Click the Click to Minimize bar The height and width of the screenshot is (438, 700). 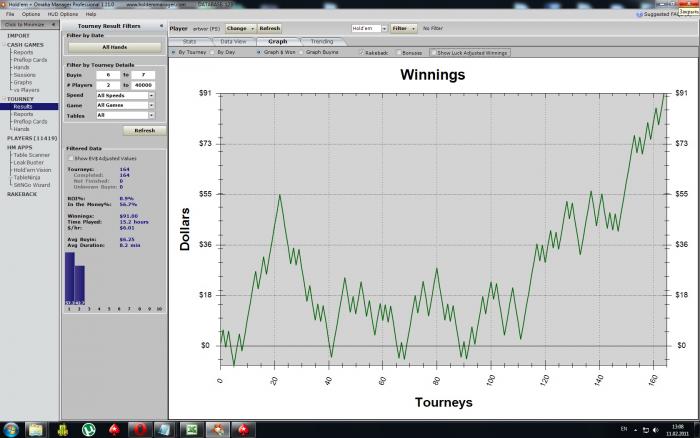click(x=29, y=25)
